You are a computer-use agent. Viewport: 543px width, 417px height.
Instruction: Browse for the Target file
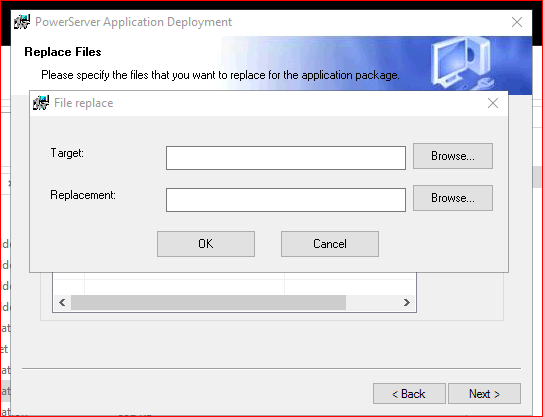[453, 156]
